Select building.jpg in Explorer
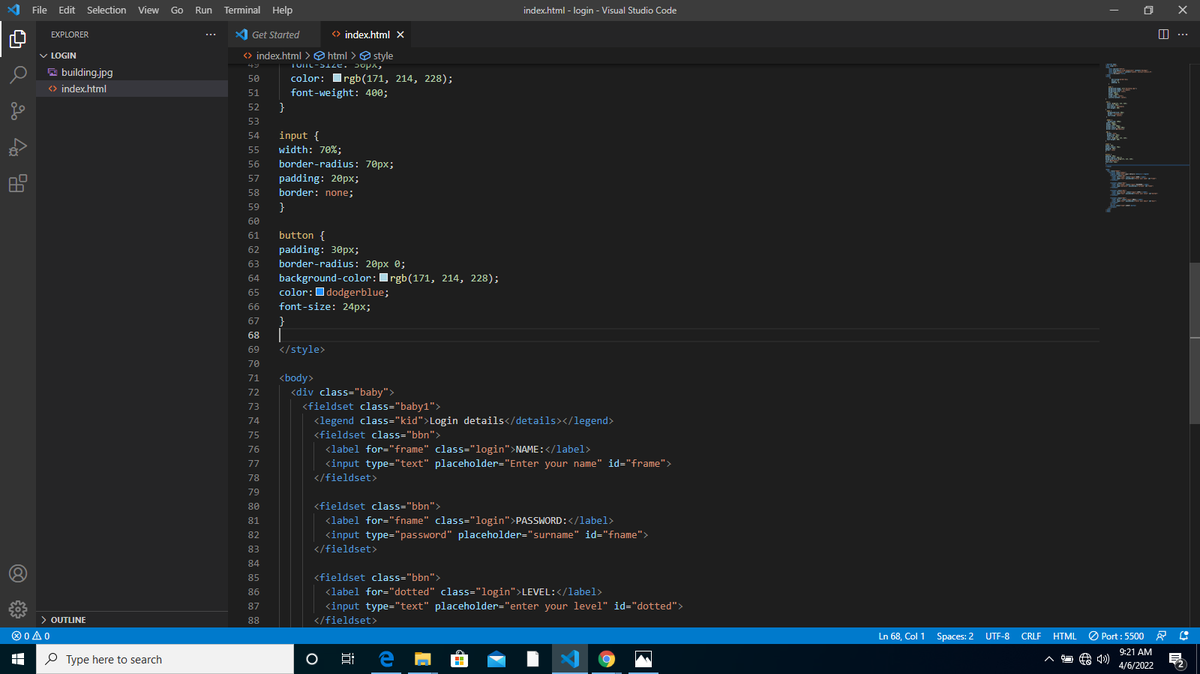Screen dimensions: 1200x674 [87, 72]
